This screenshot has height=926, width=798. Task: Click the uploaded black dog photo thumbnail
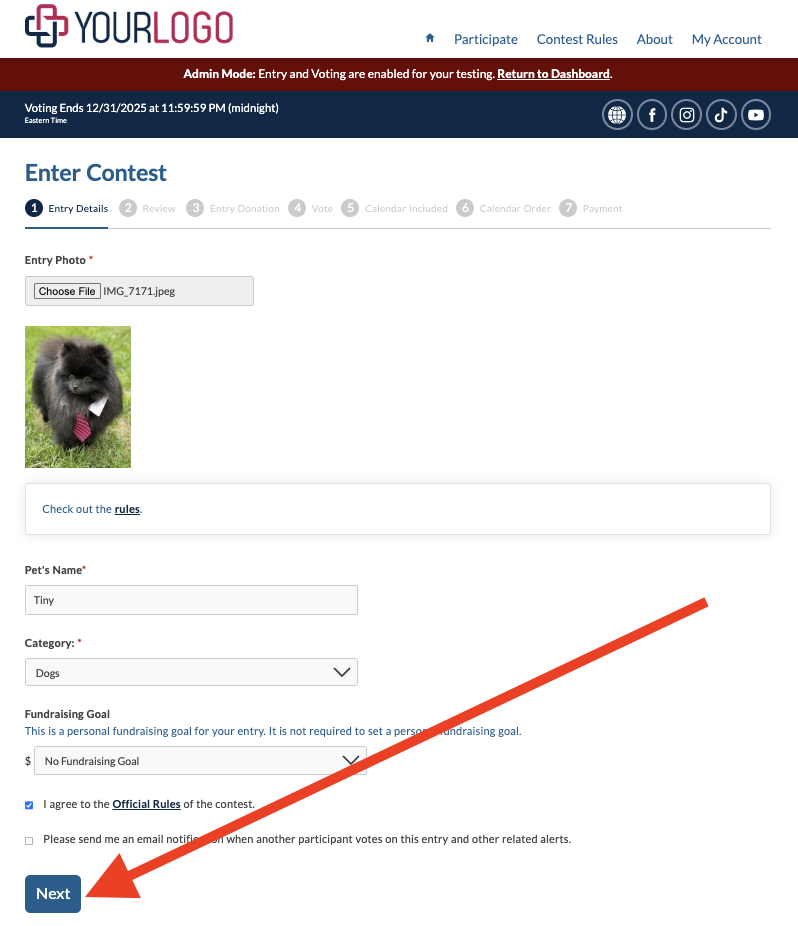(78, 397)
